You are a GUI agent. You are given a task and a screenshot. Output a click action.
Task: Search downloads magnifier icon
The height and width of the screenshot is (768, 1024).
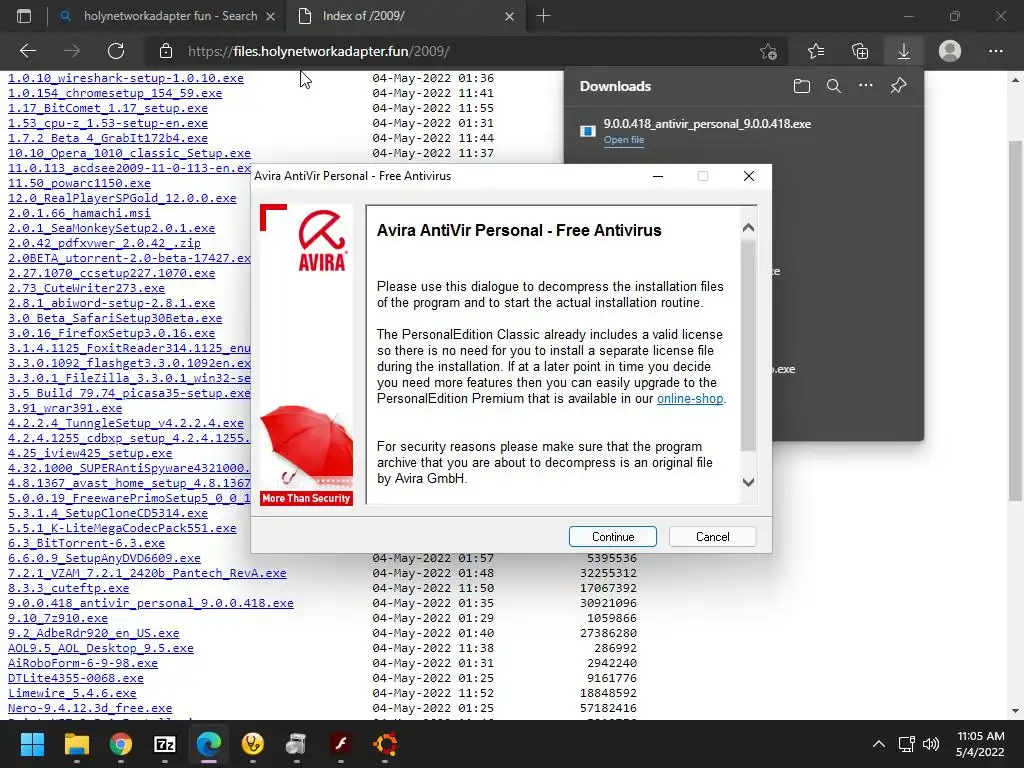pos(834,86)
